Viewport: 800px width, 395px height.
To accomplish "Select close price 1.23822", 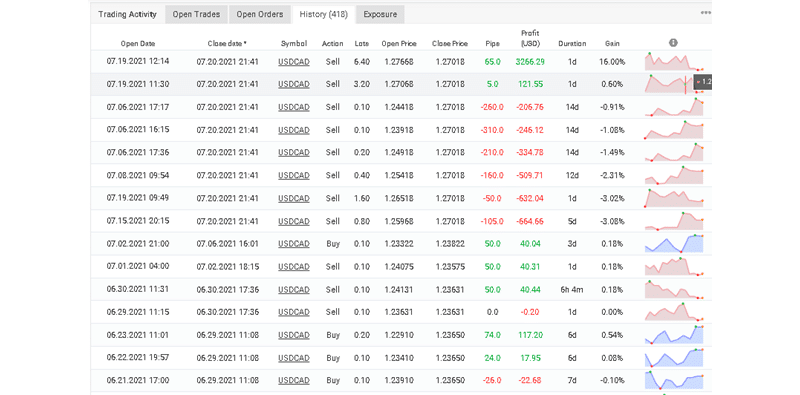I will [449, 244].
